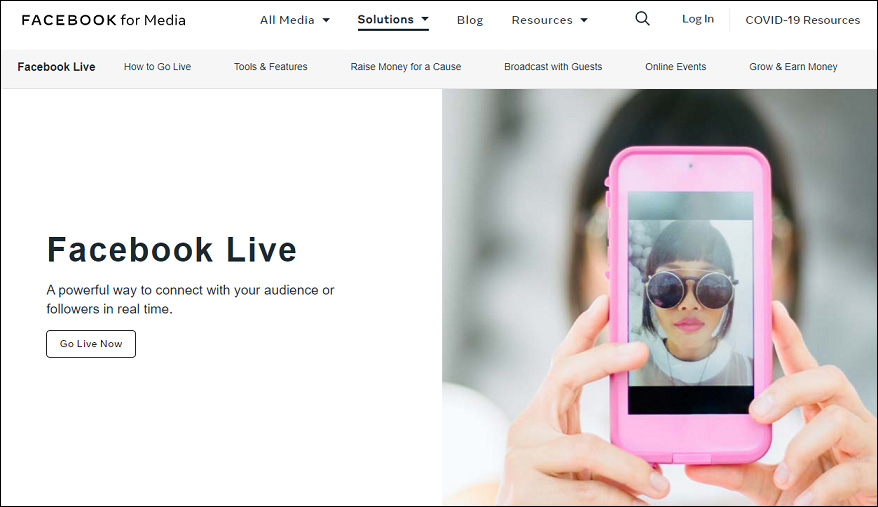Click the Log In link
Viewport: 878px width, 507px height.
(x=698, y=19)
